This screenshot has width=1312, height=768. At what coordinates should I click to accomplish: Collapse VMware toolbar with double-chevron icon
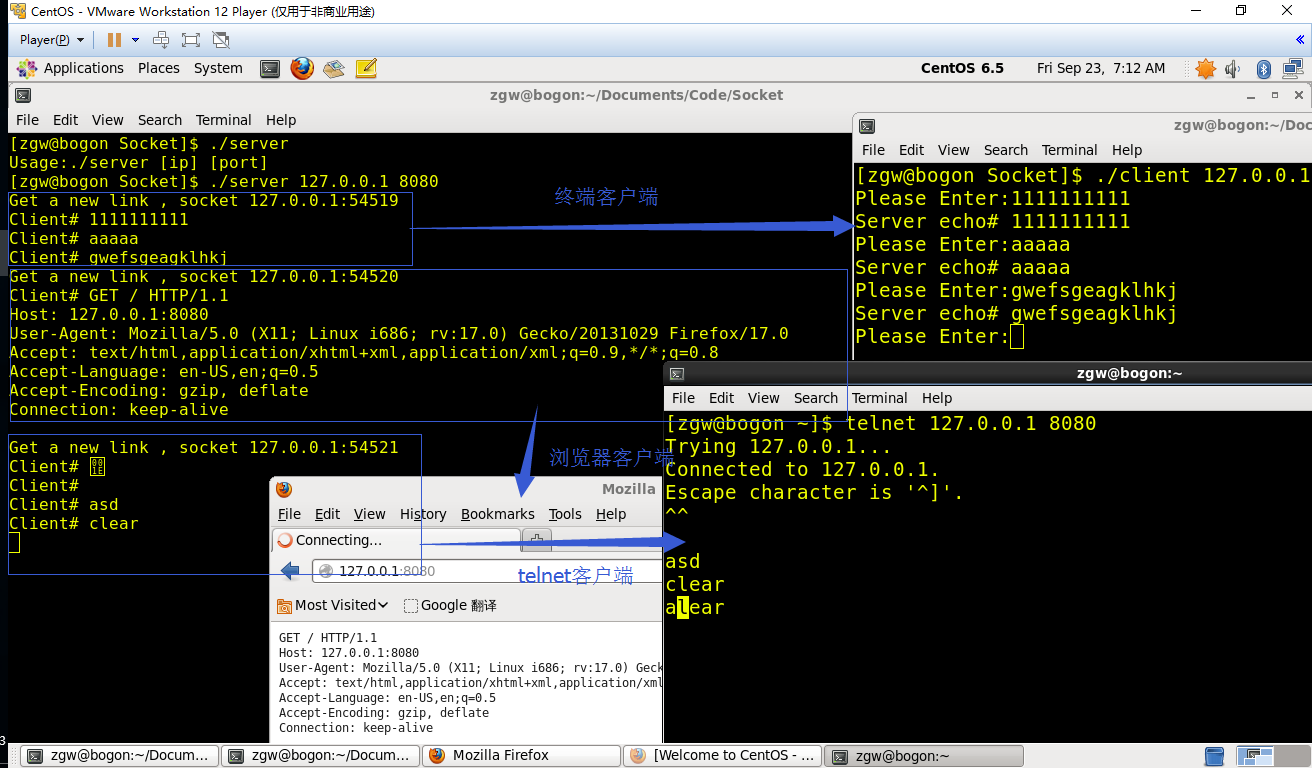click(1300, 40)
